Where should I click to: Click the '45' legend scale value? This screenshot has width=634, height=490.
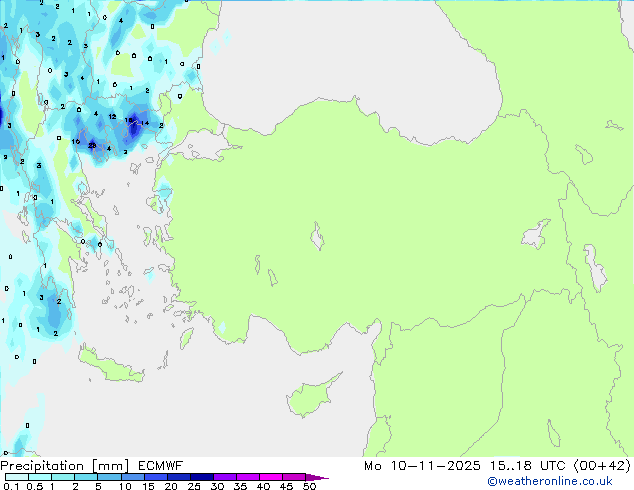click(x=286, y=486)
